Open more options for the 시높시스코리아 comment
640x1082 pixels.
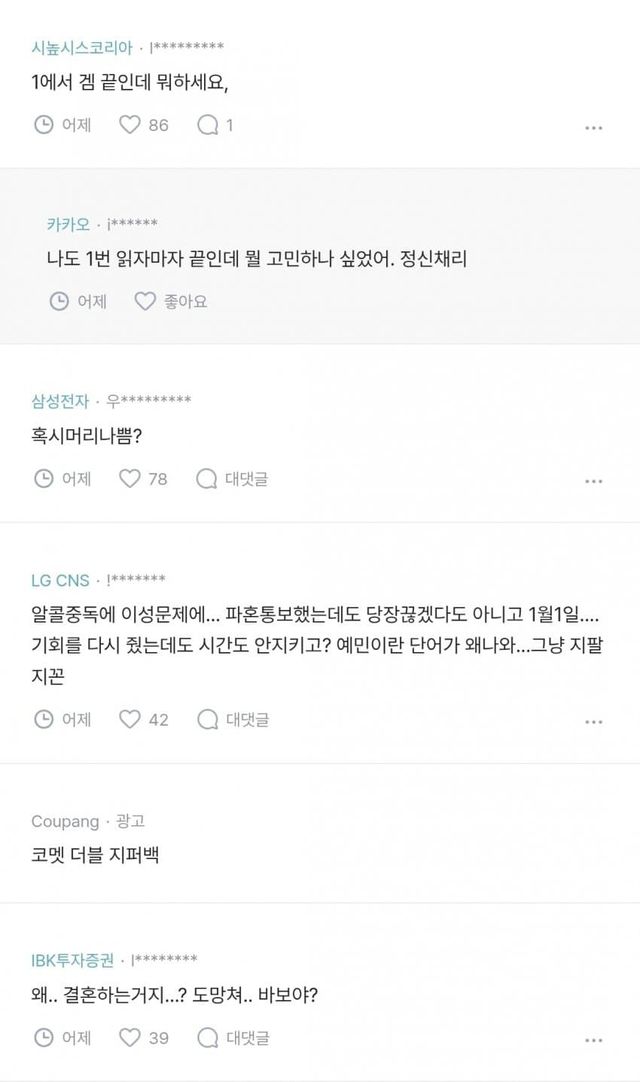[593, 128]
